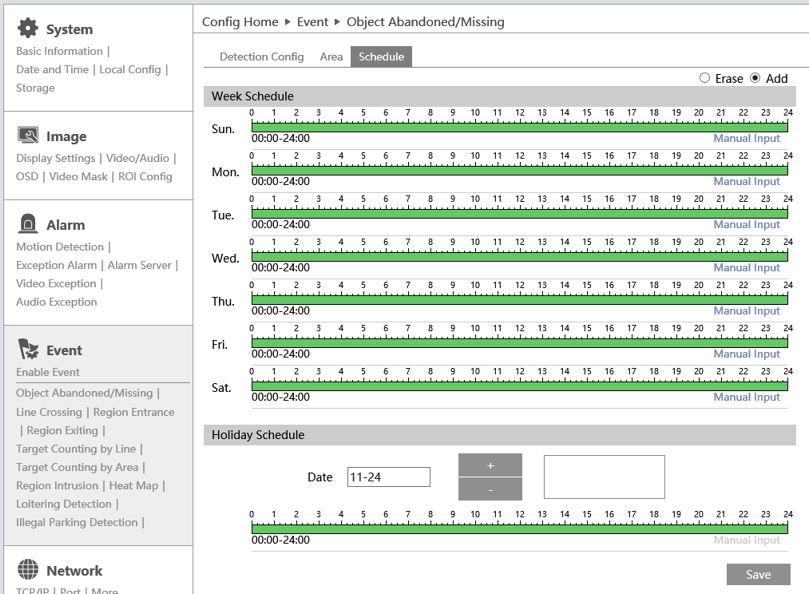Select the Add radio button
809x594 pixels.
pos(755,78)
